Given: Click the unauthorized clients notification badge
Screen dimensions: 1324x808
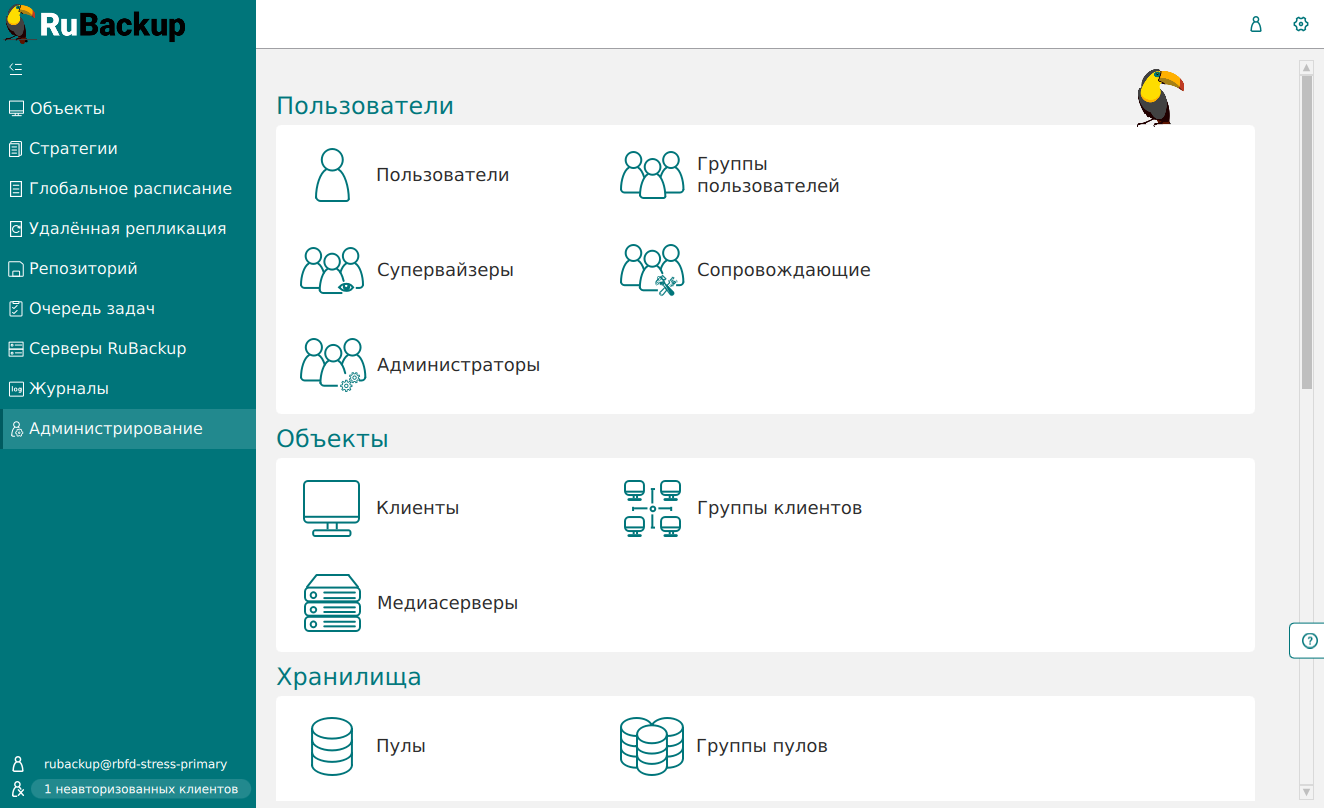Looking at the screenshot, I should pyautogui.click(x=140, y=789).
